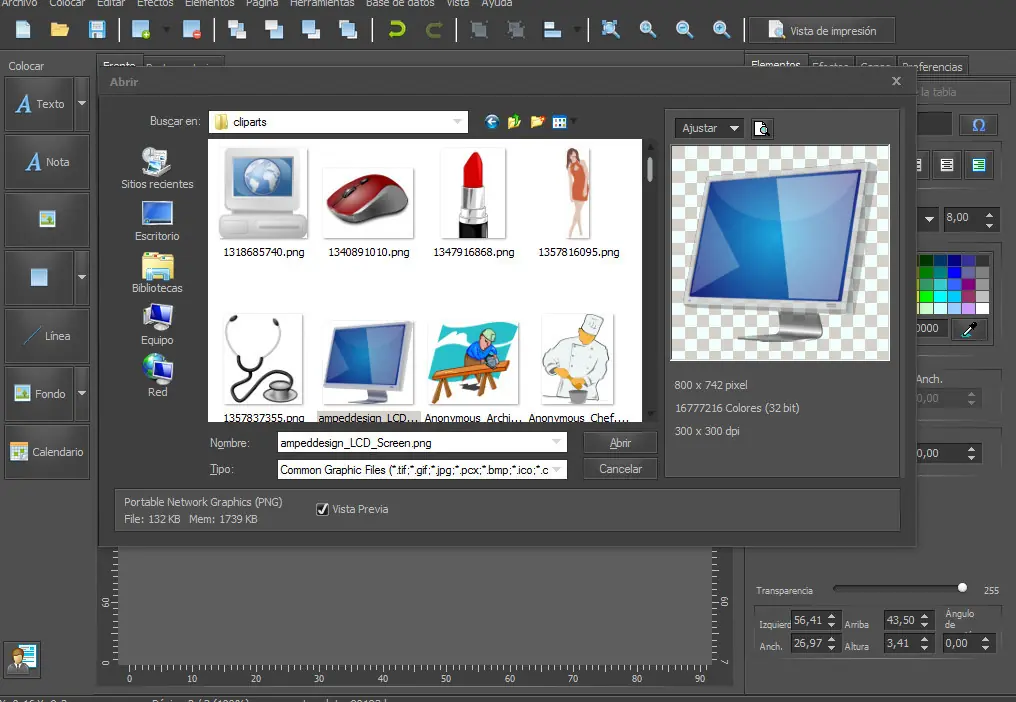Select Equipo in places bar
Image resolution: width=1016 pixels, height=702 pixels.
(157, 324)
